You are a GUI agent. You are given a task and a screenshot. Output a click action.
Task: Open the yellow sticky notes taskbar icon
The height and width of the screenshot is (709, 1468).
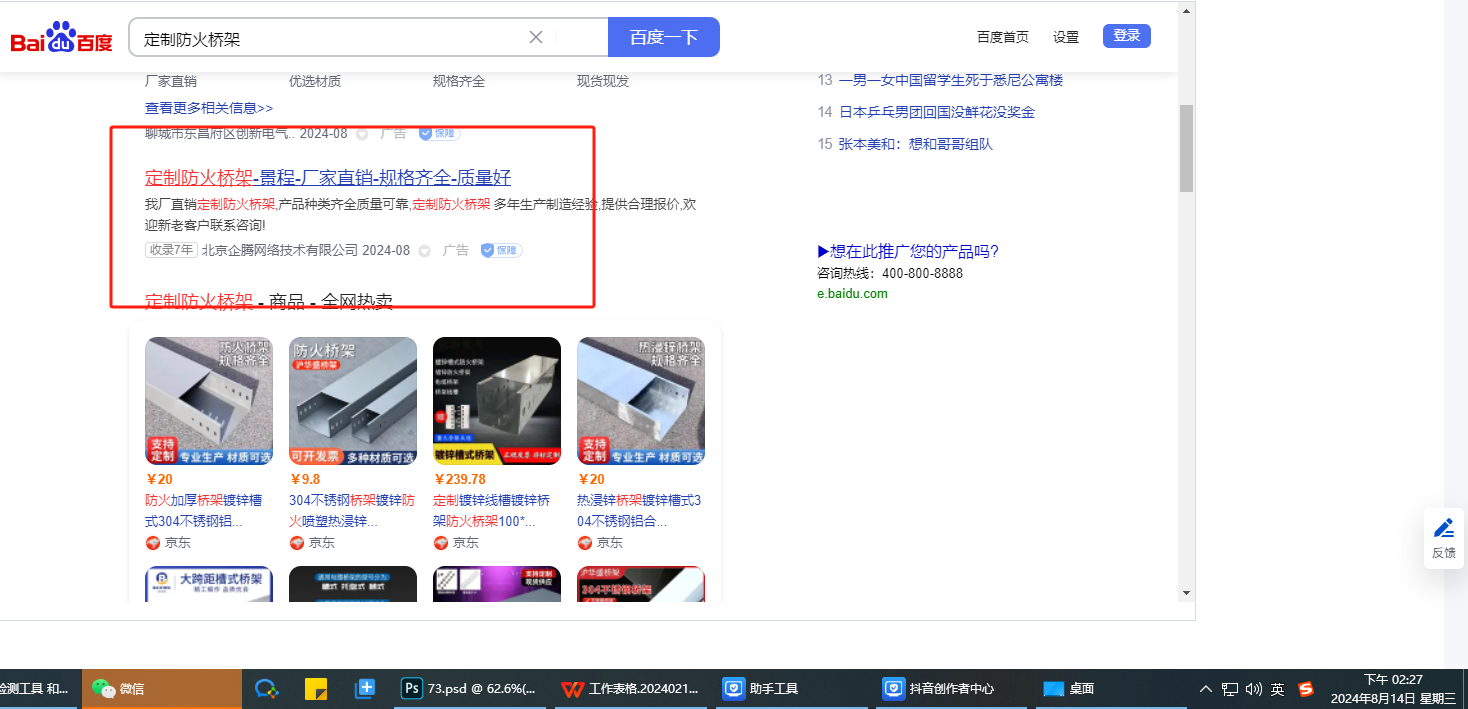[x=316, y=688]
